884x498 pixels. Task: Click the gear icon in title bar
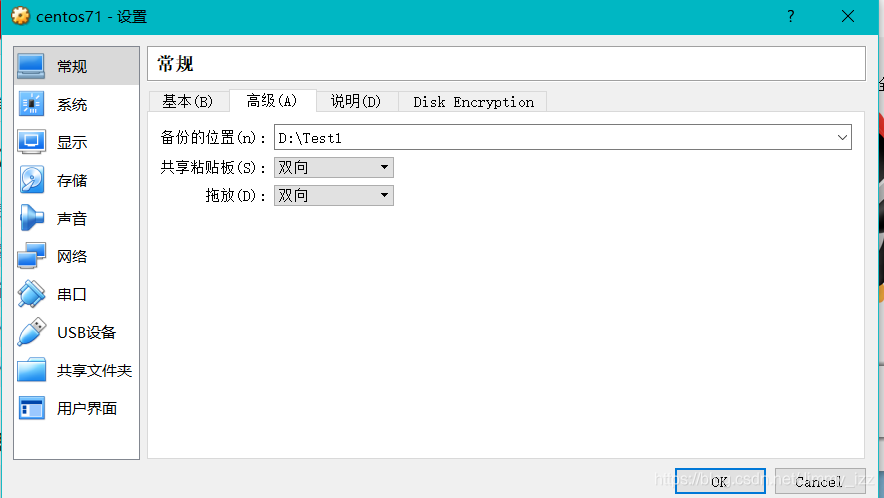[x=20, y=16]
